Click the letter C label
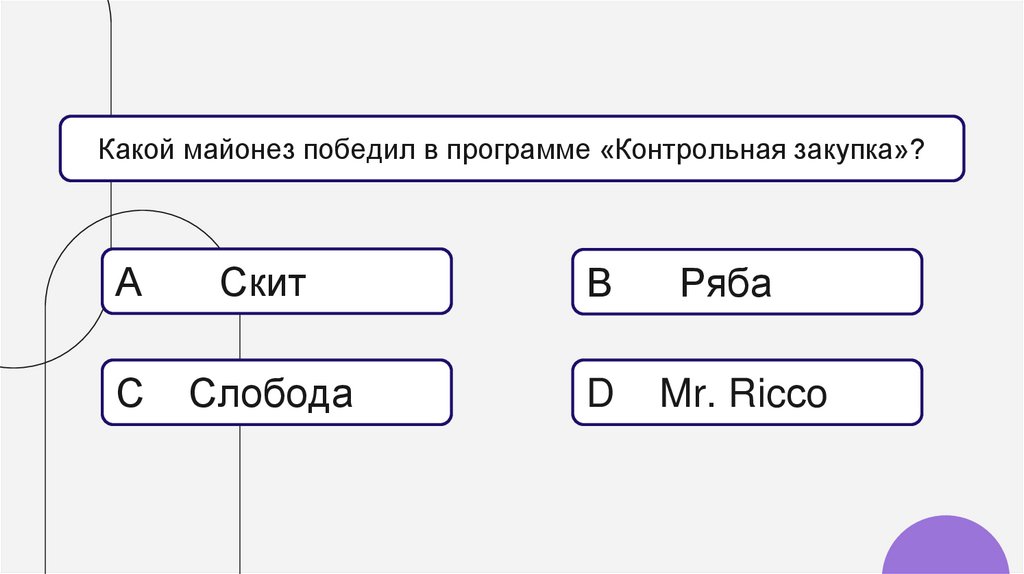 point(130,394)
